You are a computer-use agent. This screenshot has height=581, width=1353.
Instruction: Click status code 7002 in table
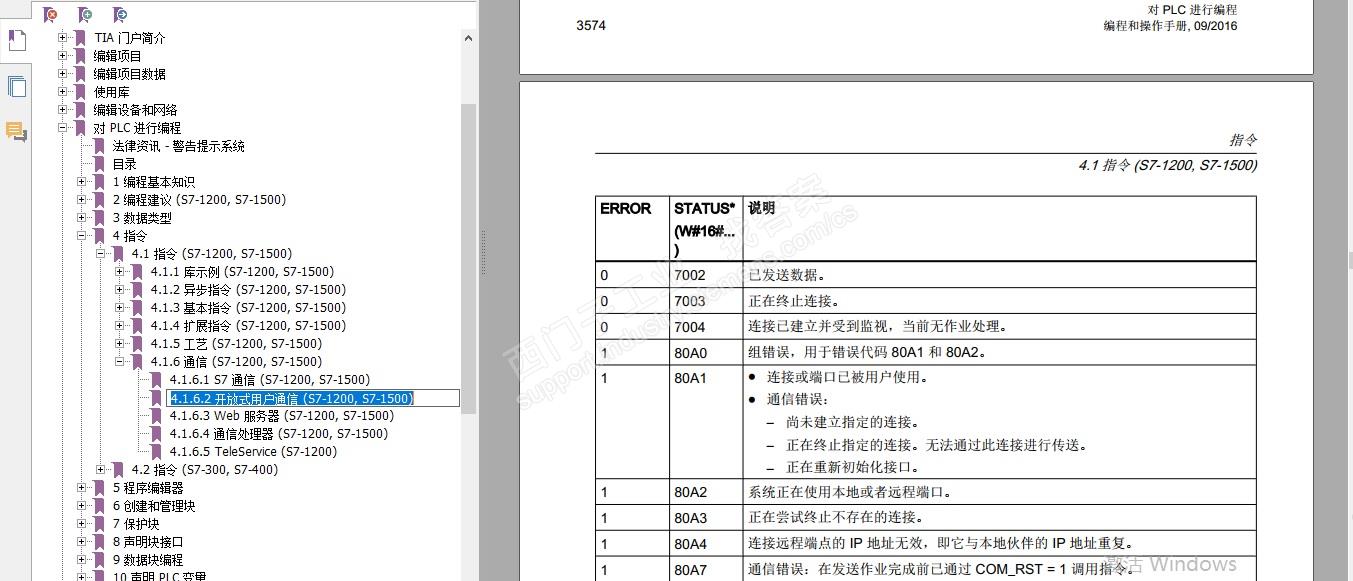689,275
